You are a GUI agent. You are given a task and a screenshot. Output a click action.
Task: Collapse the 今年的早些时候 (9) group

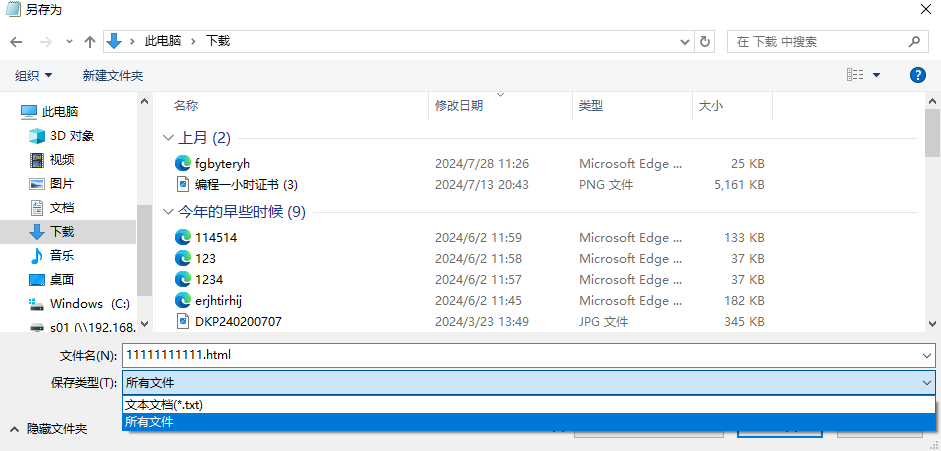(x=167, y=212)
